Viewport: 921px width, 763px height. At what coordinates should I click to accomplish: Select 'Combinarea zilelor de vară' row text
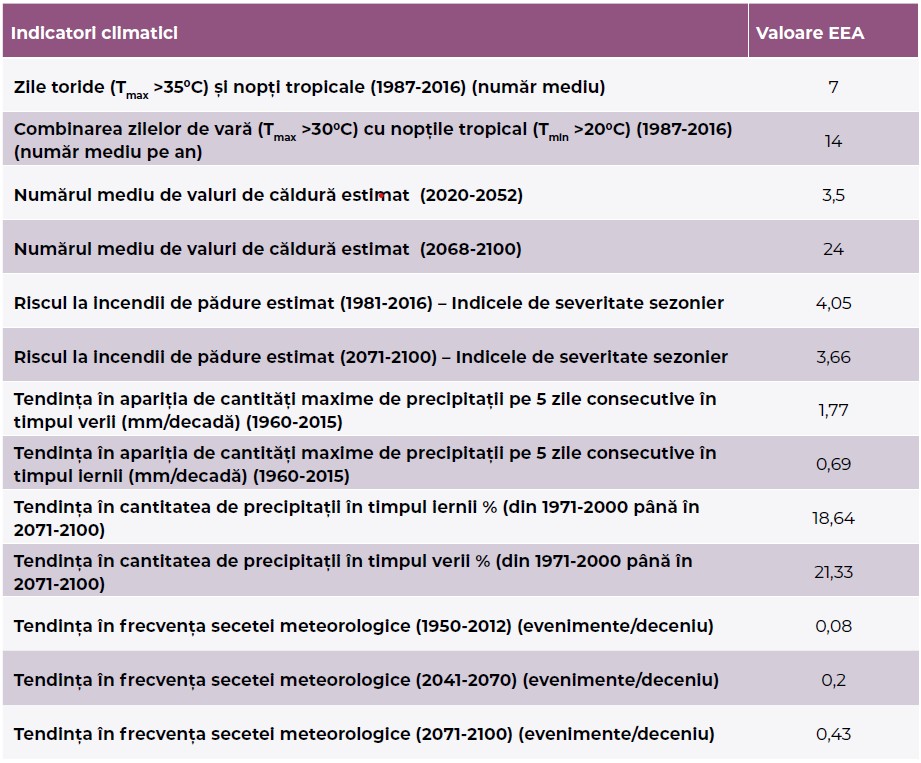tap(373, 140)
